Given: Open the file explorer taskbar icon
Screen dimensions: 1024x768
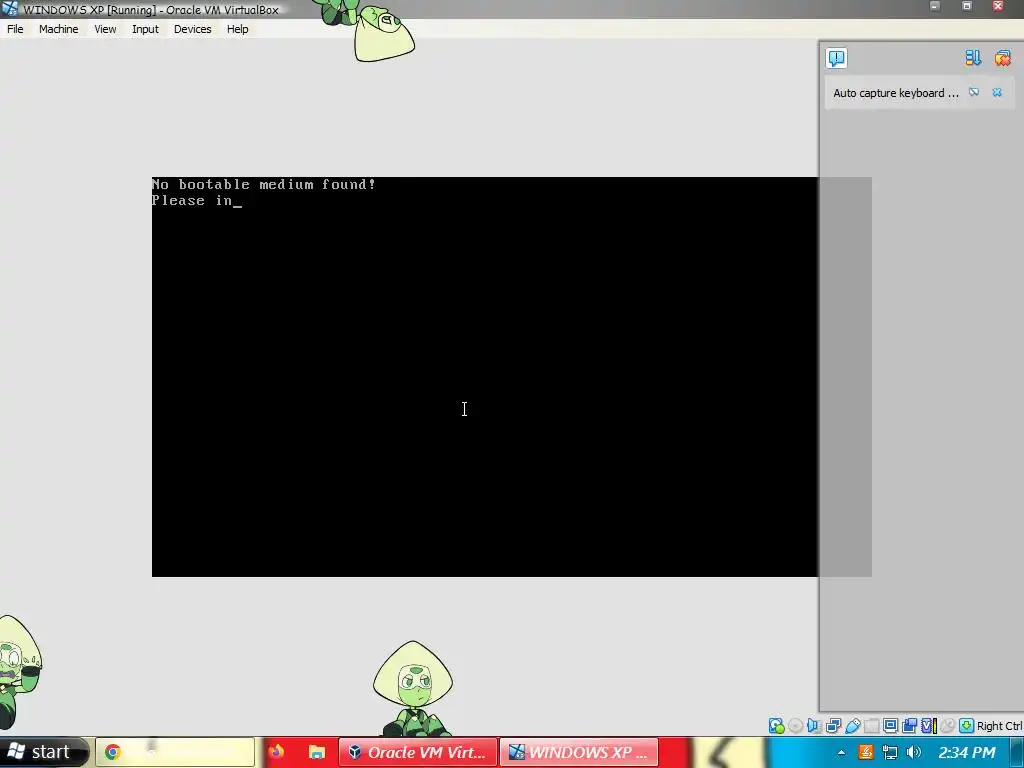Looking at the screenshot, I should point(317,752).
